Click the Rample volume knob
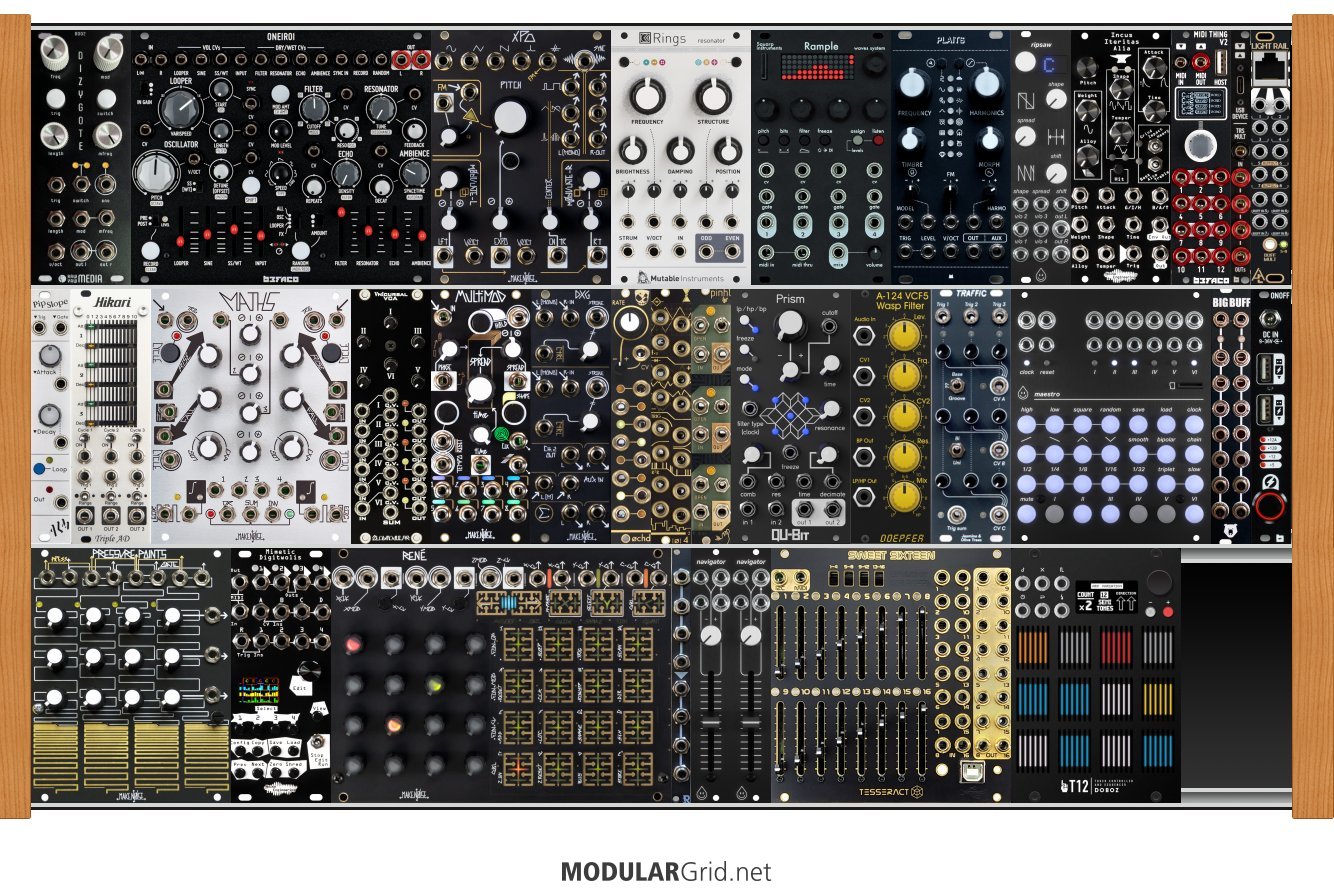1334x893 pixels. click(x=876, y=252)
